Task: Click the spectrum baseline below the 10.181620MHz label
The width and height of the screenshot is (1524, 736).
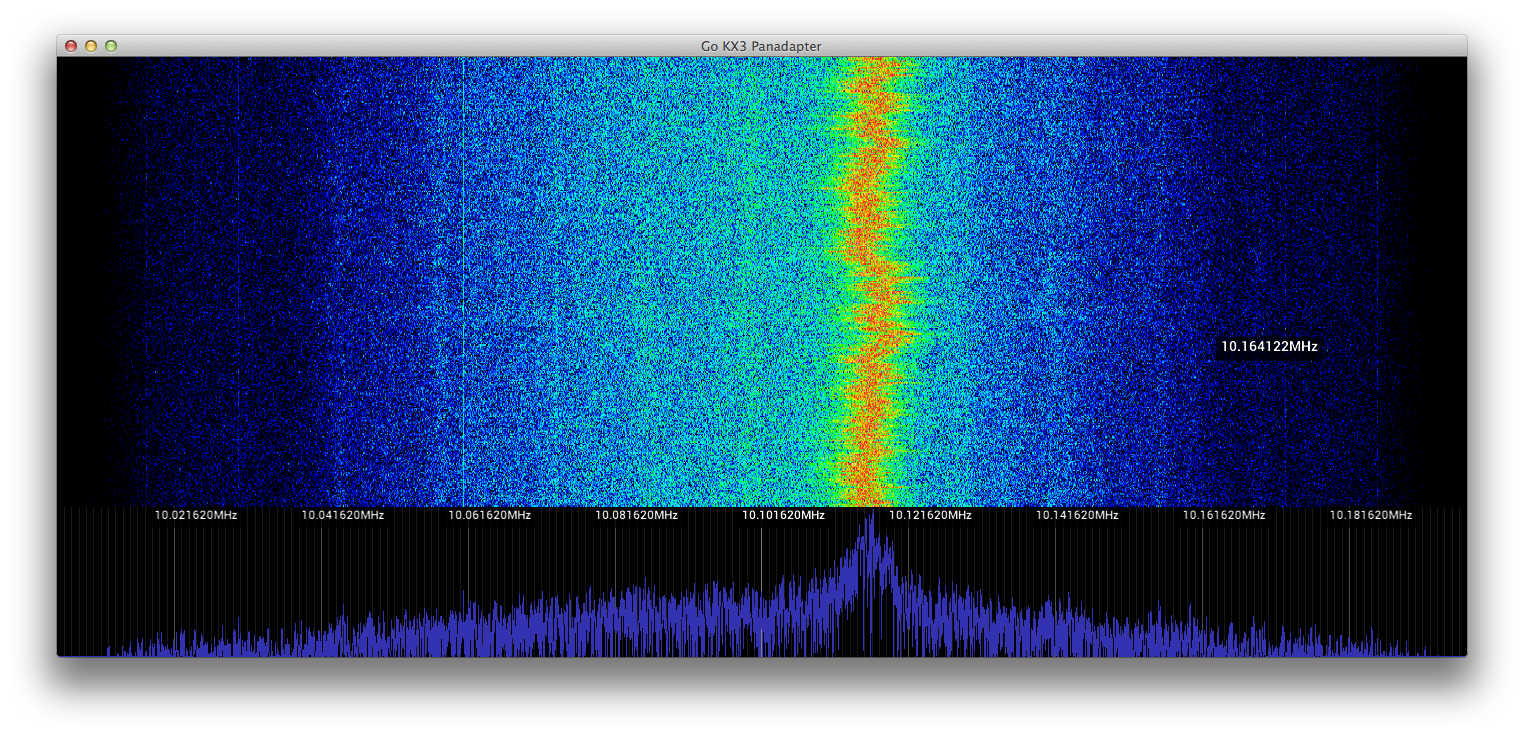Action: 1370,655
